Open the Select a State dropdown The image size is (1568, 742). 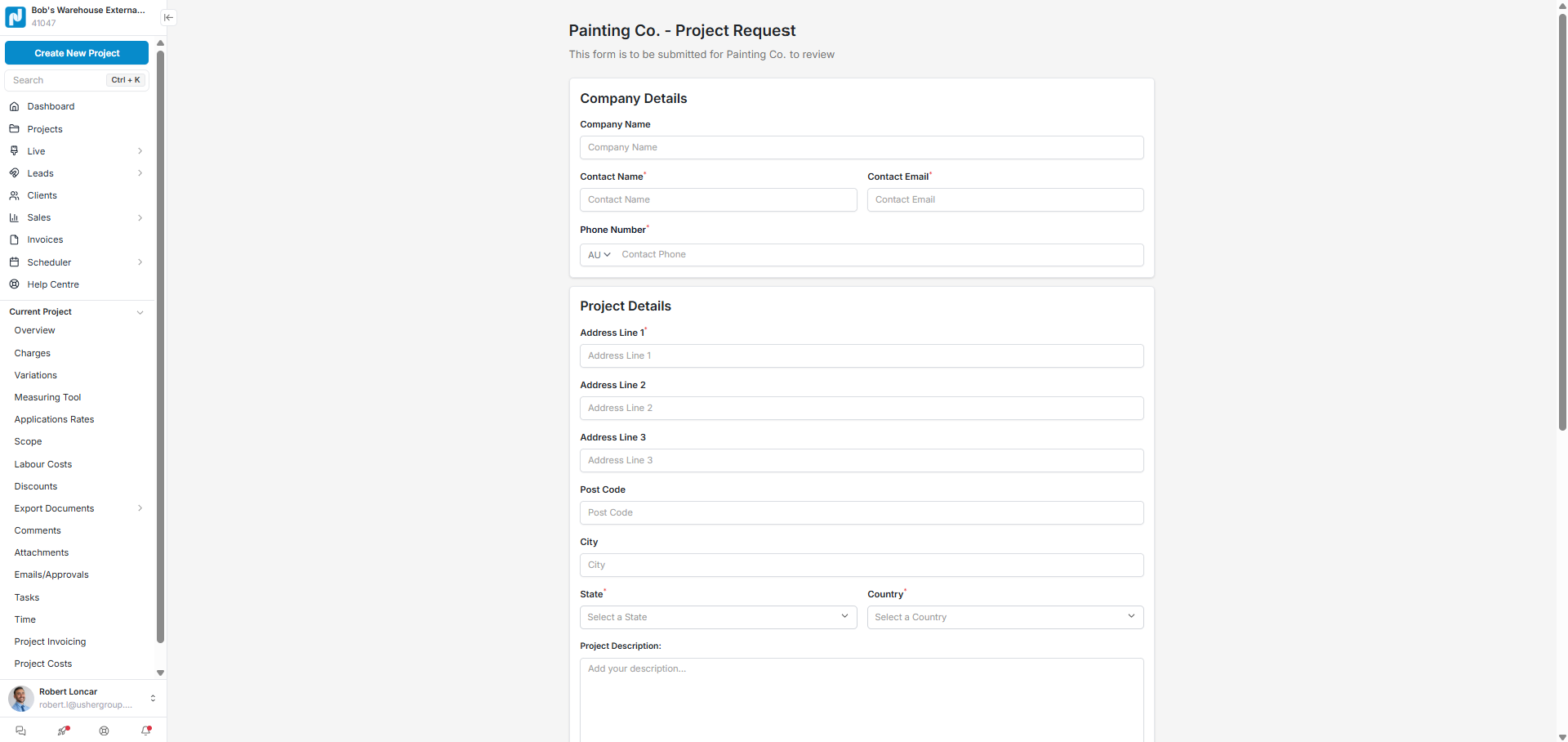(718, 617)
